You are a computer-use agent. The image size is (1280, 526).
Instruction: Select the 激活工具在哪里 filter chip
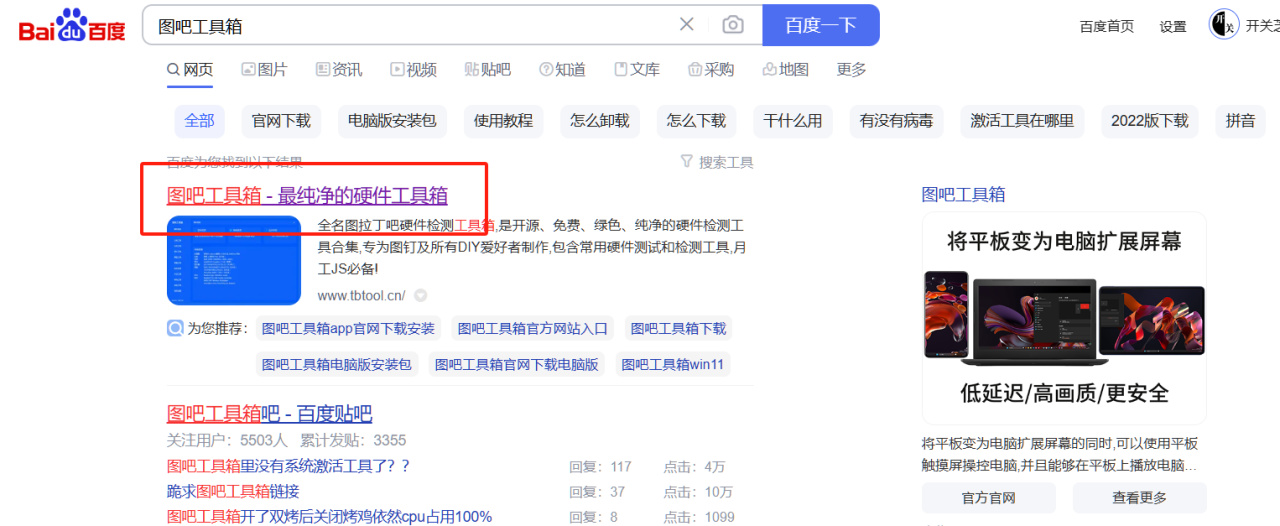pyautogui.click(x=1022, y=120)
